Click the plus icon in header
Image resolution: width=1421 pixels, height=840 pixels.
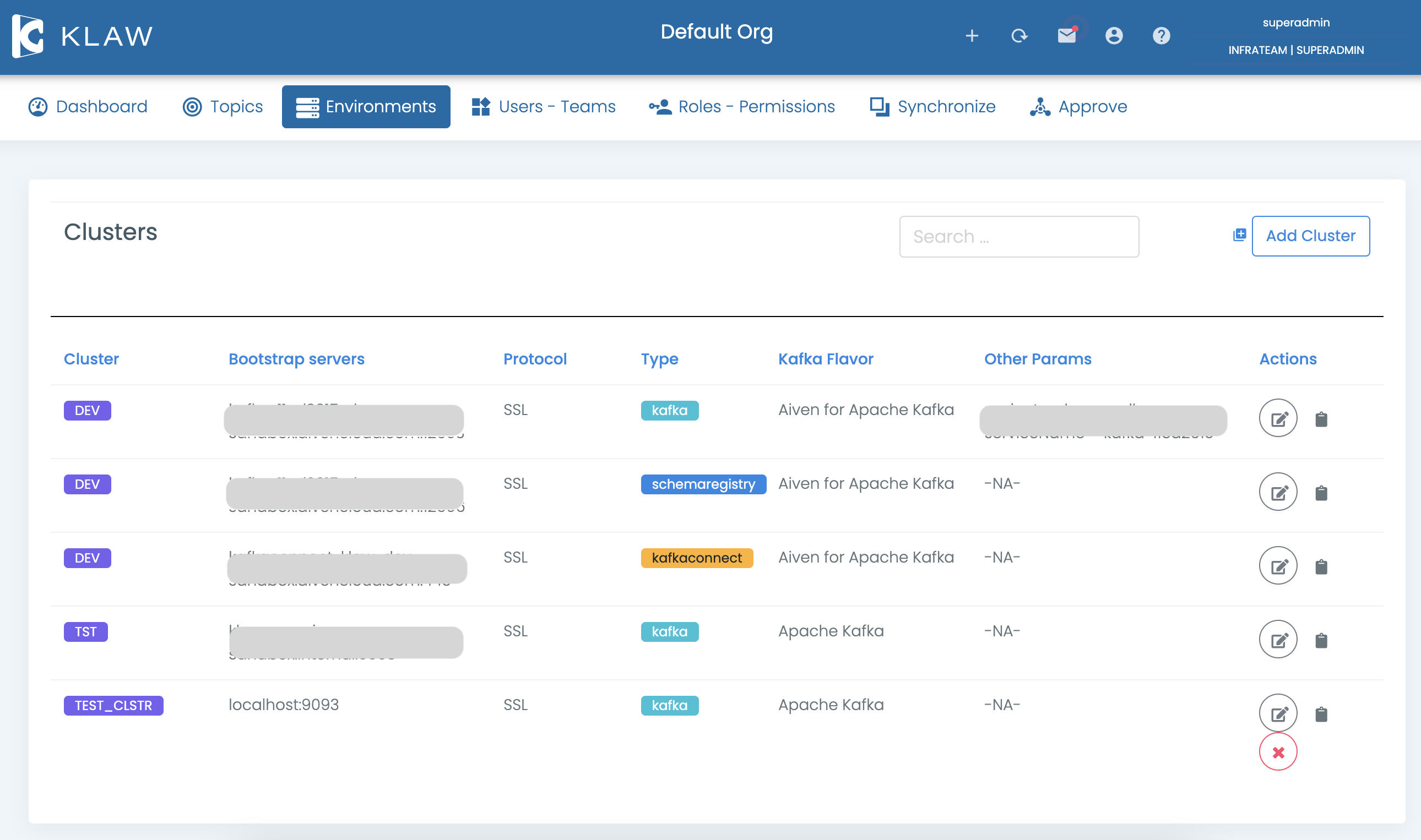[x=972, y=36]
